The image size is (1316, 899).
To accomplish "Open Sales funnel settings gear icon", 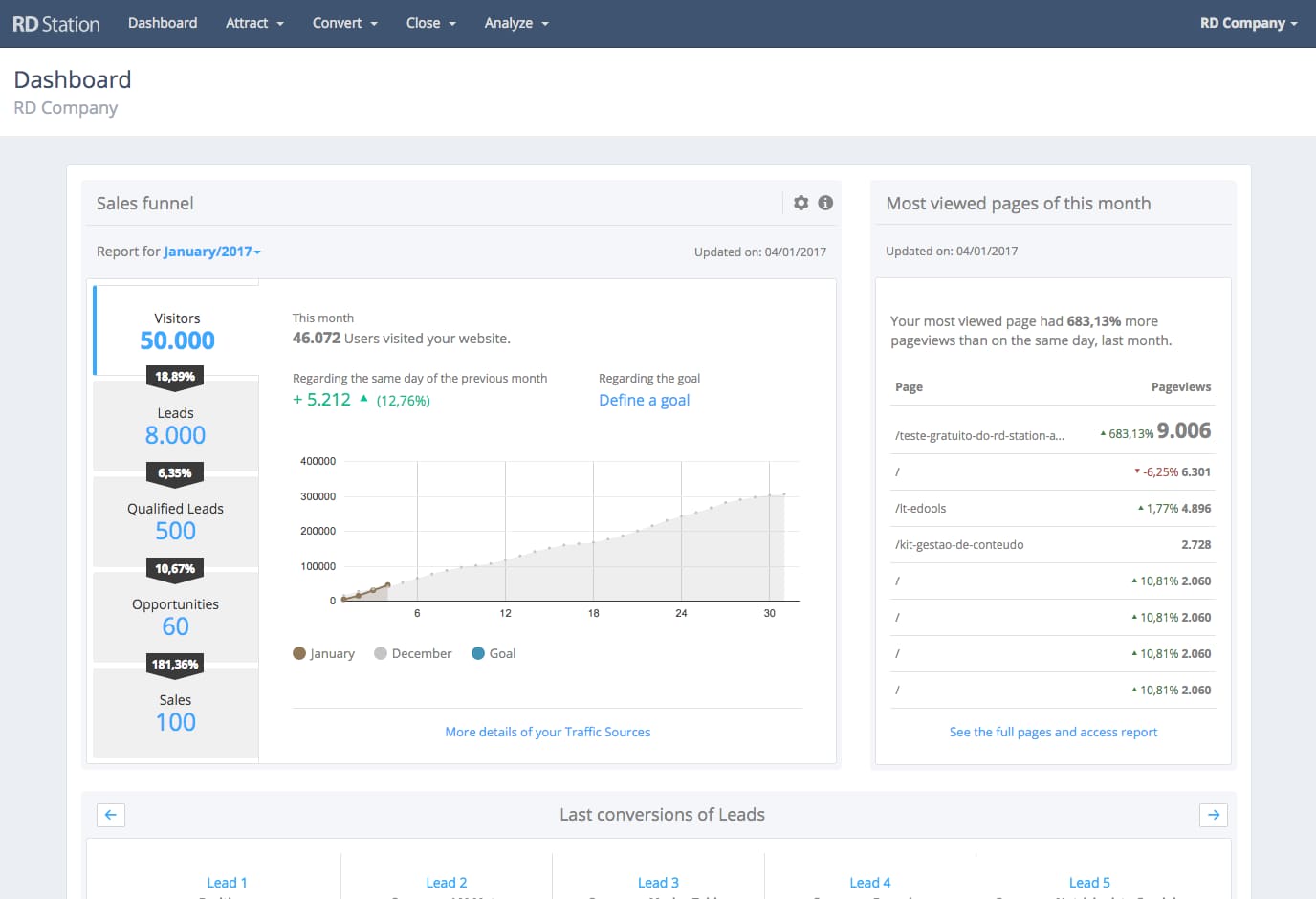I will click(x=801, y=203).
